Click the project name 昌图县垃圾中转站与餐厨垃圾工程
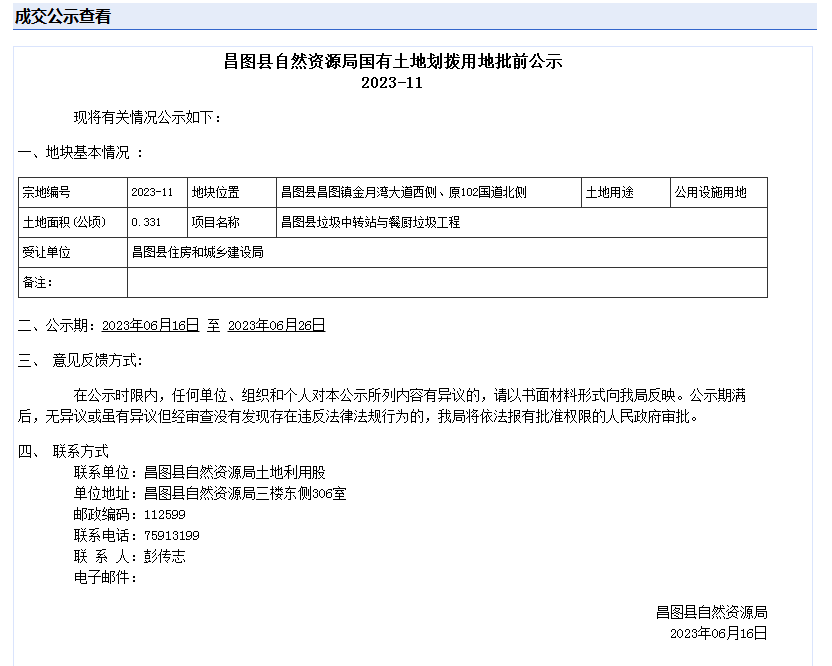 (370, 222)
